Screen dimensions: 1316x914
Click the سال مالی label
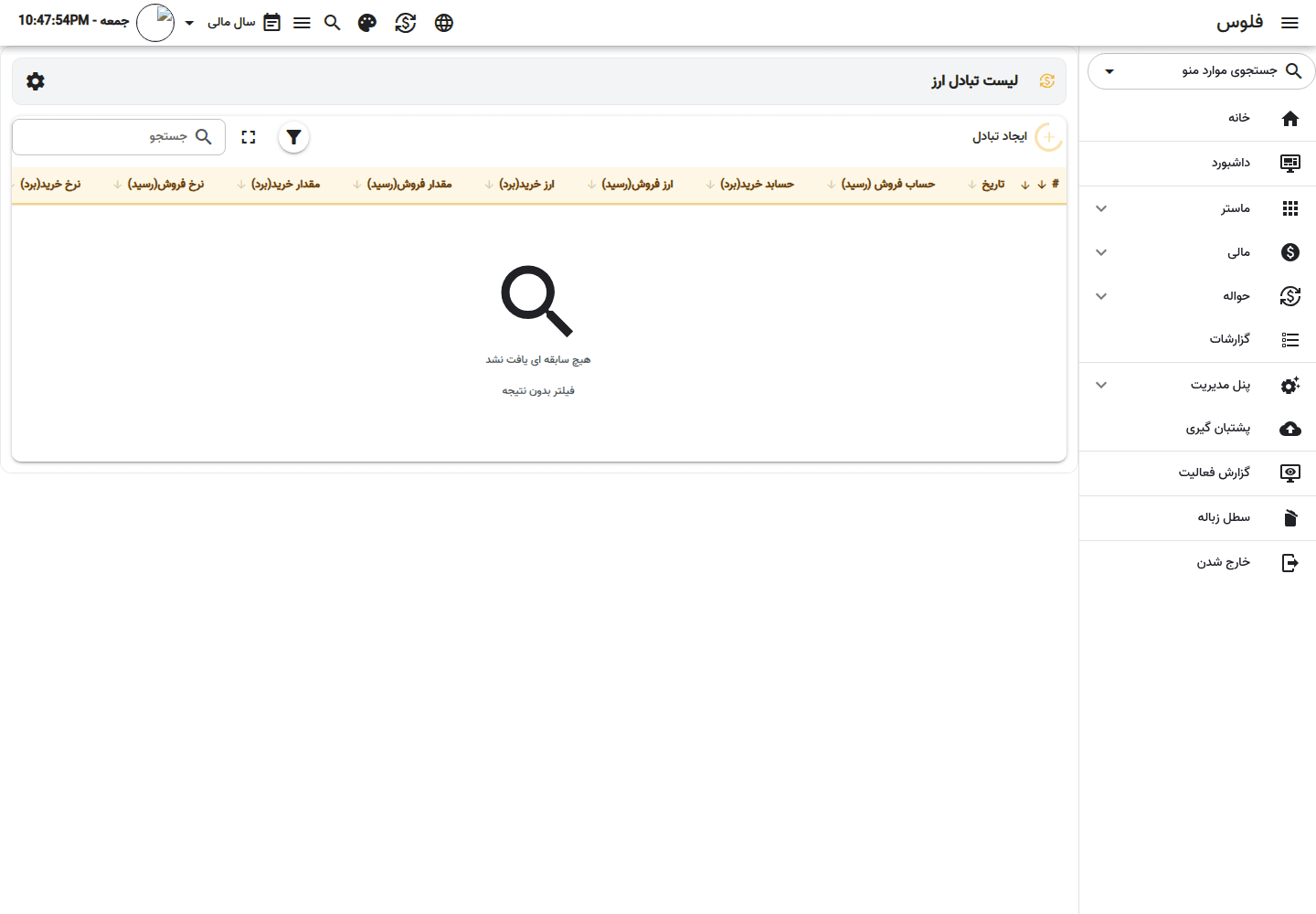click(x=231, y=23)
